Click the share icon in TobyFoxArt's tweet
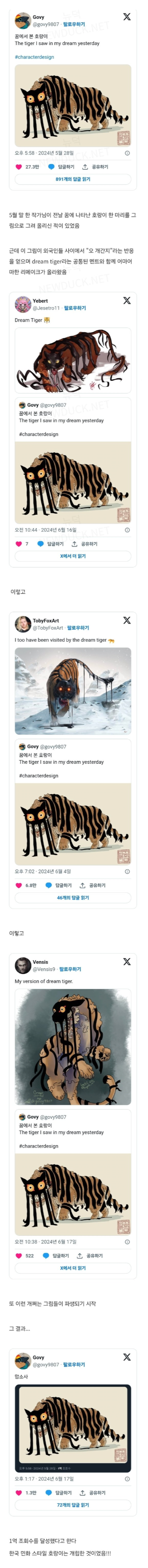This screenshot has height=1568, width=148. click(x=82, y=886)
